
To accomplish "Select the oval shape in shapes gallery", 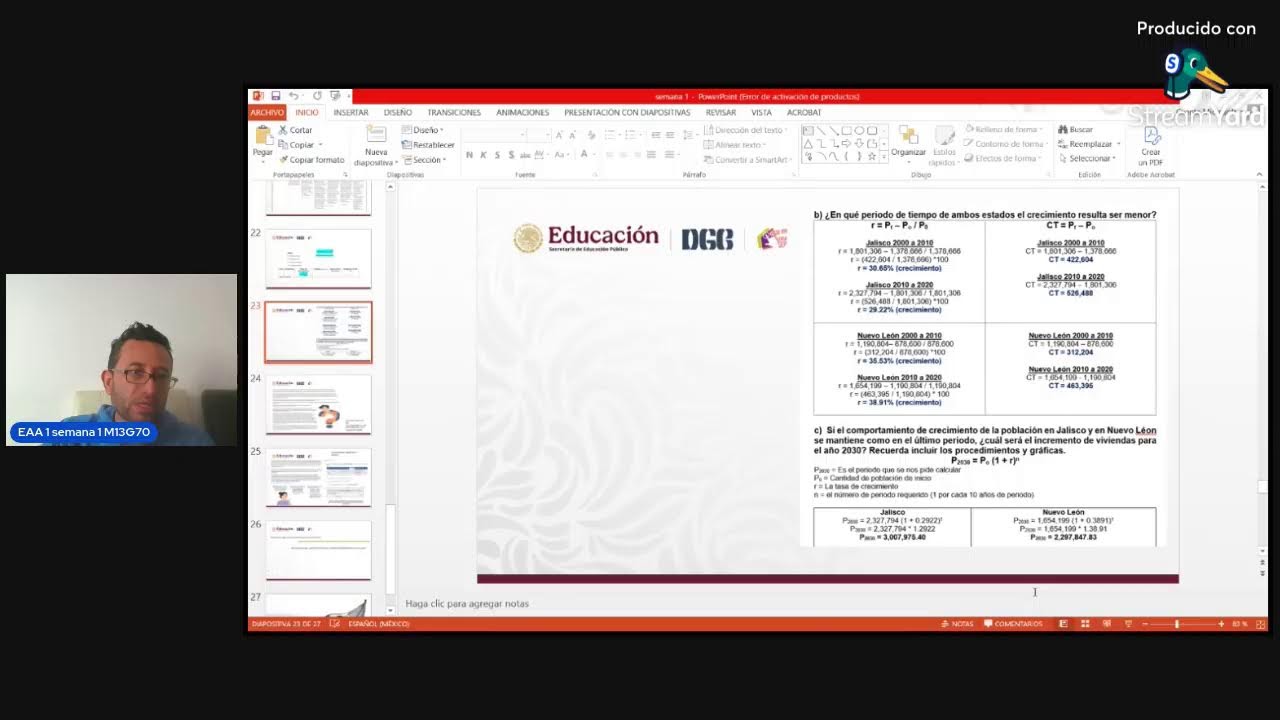I will (x=859, y=130).
